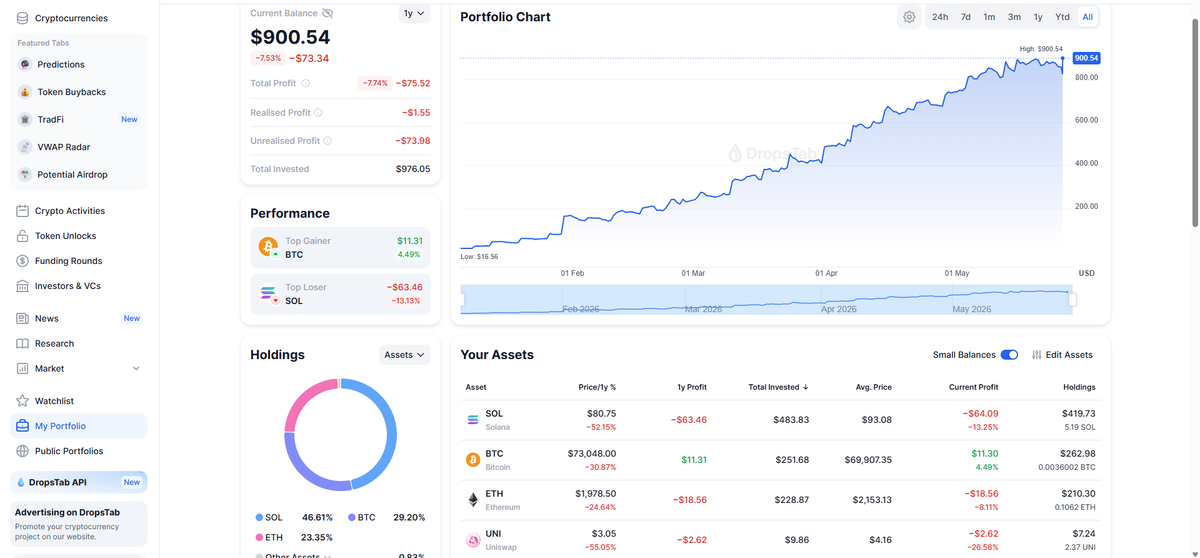This screenshot has width=1200, height=558.
Task: Click the Uniswap logo in assets table
Action: [473, 540]
